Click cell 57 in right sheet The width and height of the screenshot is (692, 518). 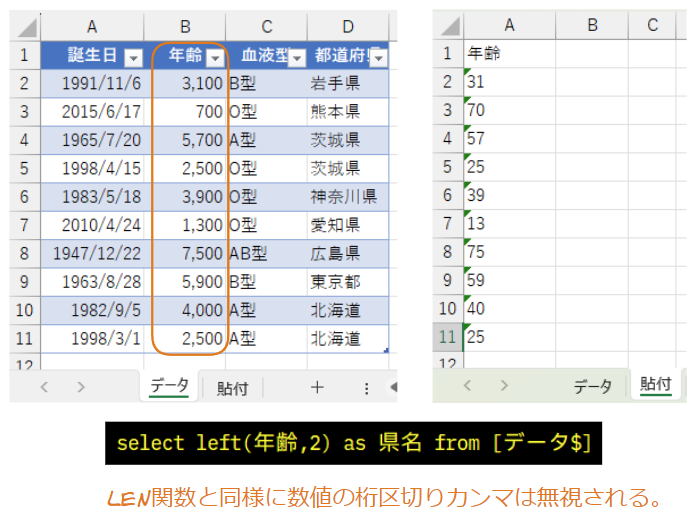point(509,139)
